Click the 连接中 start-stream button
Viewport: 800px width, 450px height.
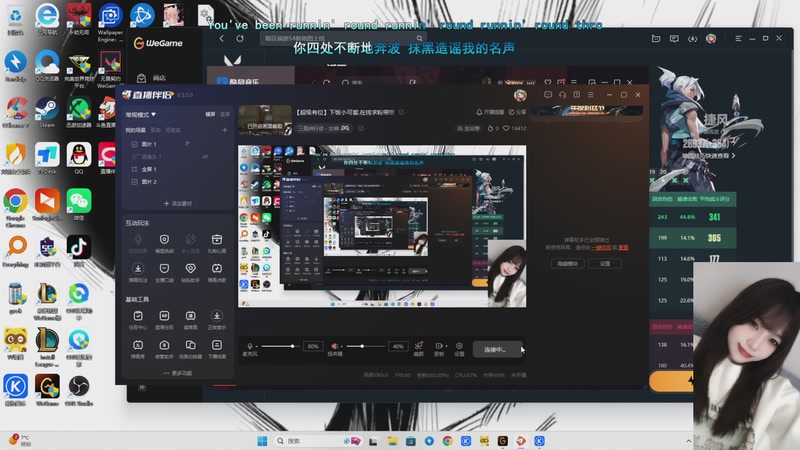click(497, 349)
